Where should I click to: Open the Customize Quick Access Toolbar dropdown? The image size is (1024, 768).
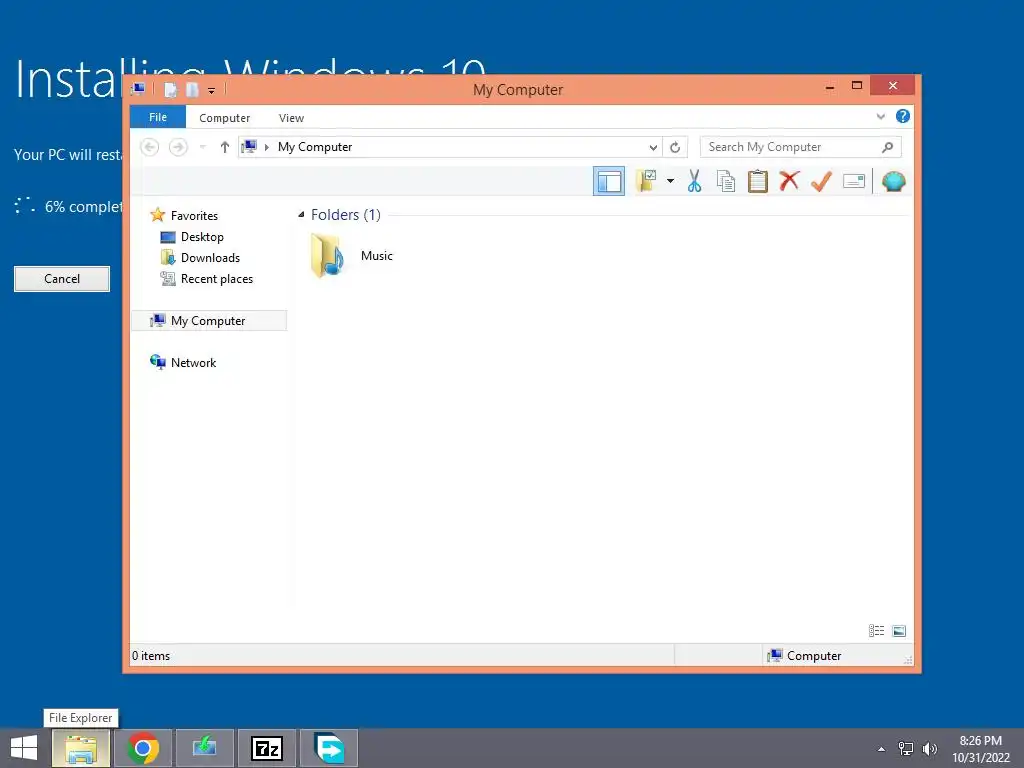point(212,91)
